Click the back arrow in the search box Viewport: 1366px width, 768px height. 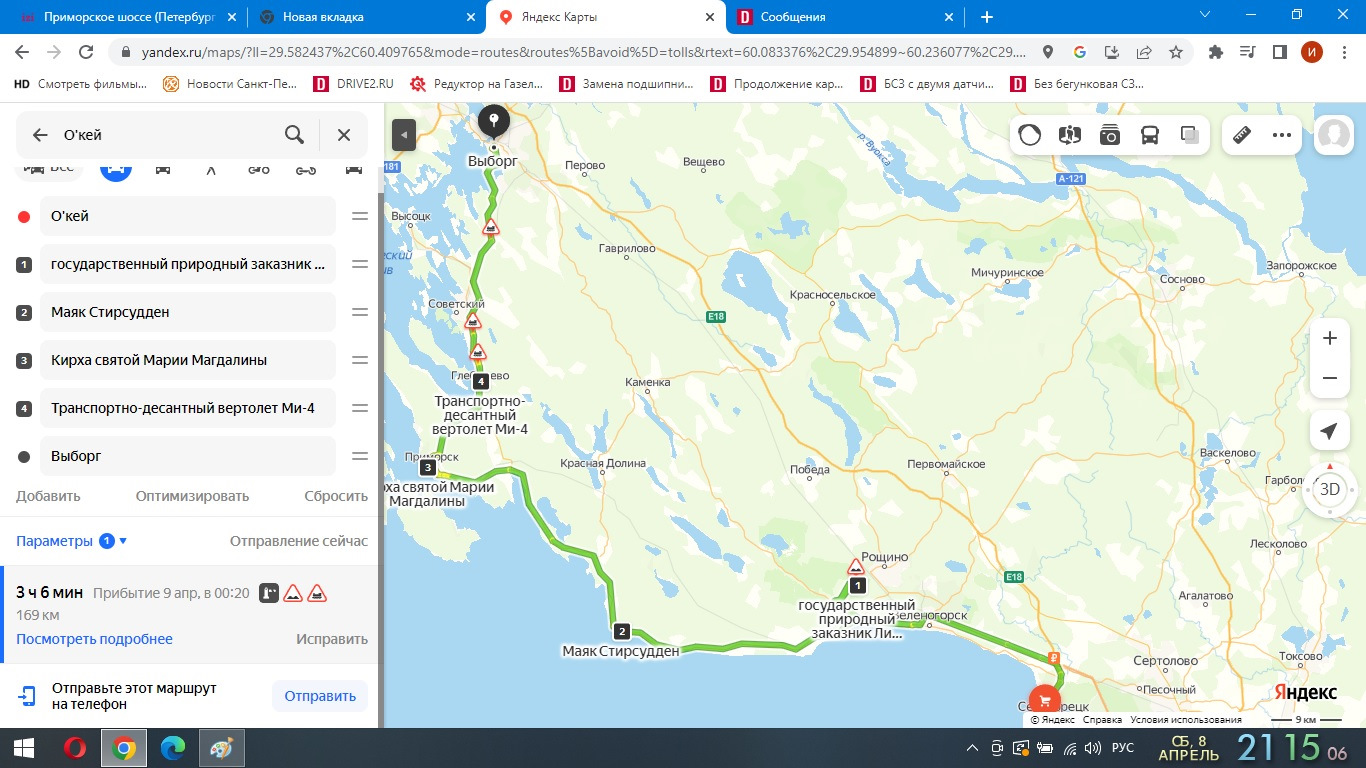coord(40,135)
